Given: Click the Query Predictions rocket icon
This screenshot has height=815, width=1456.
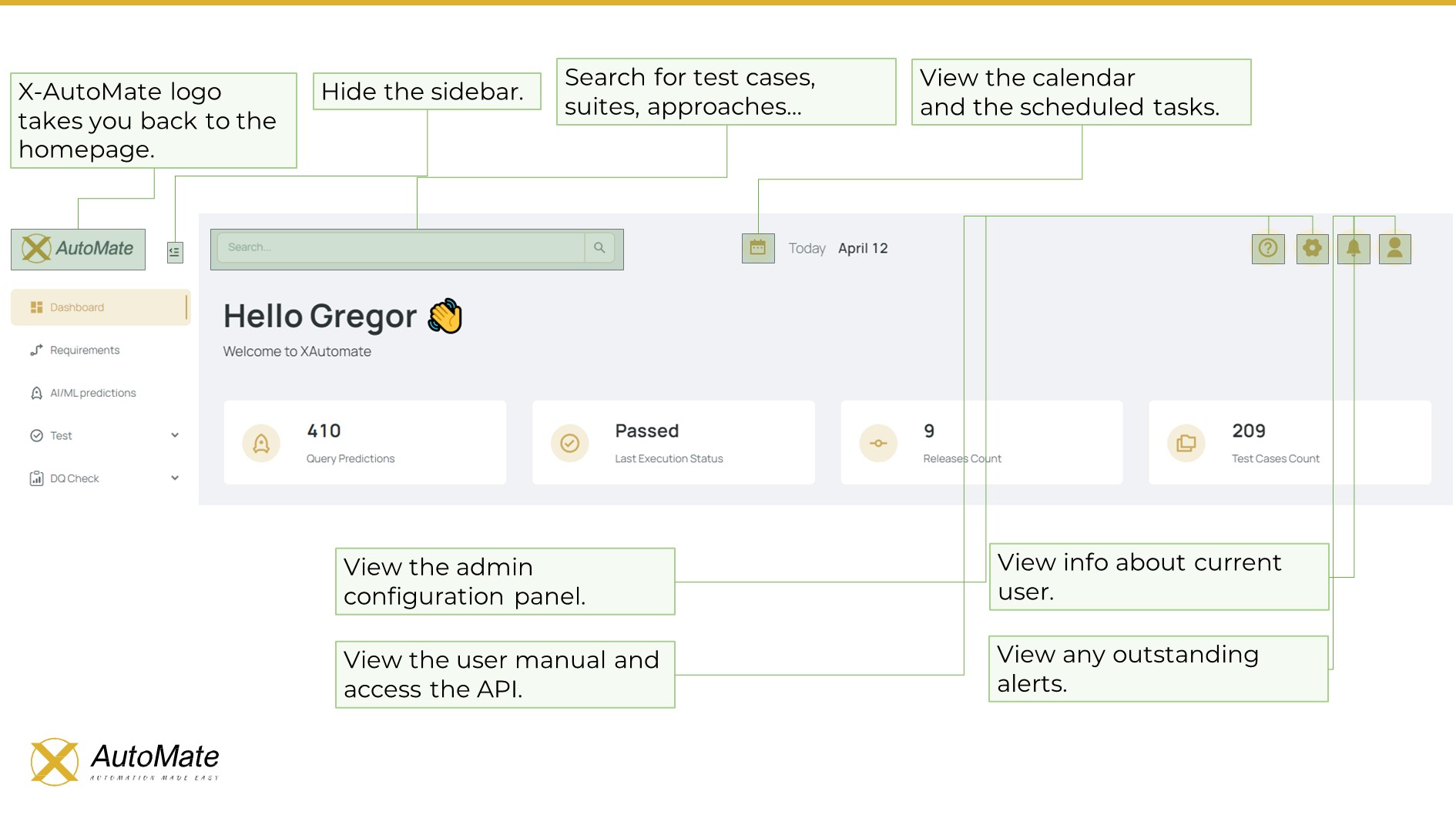Looking at the screenshot, I should click(261, 443).
